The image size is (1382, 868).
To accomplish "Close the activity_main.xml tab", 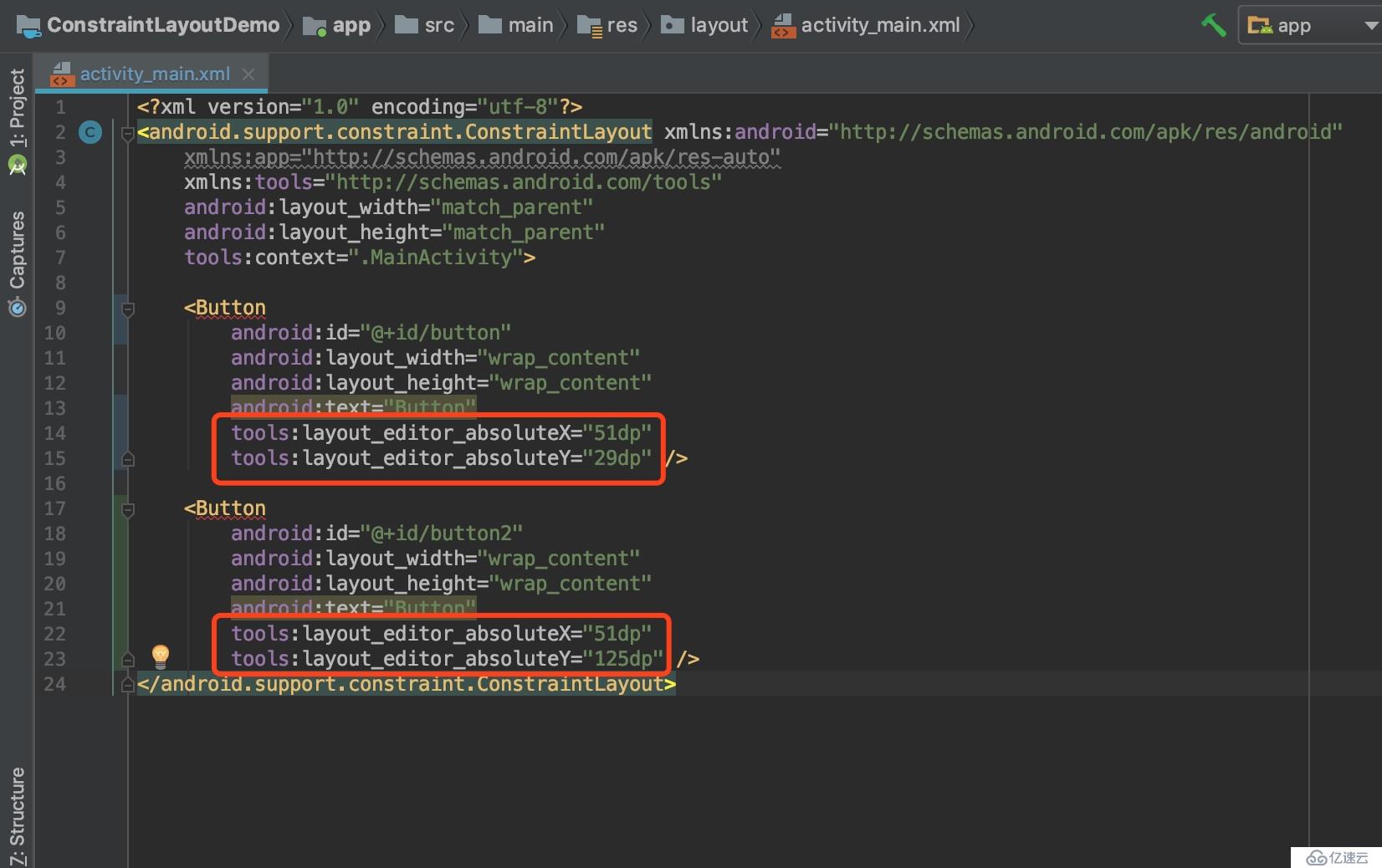I will [248, 74].
